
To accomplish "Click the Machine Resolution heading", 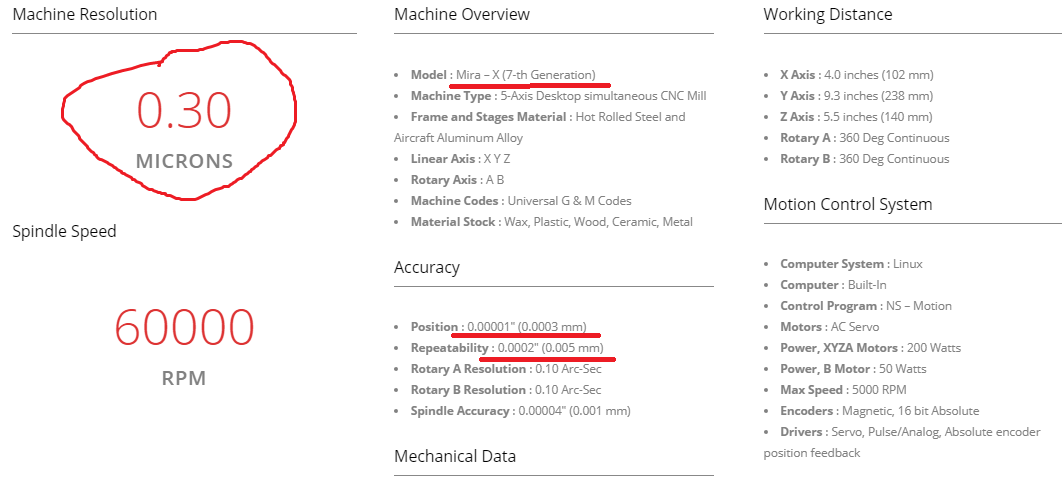I will (85, 14).
